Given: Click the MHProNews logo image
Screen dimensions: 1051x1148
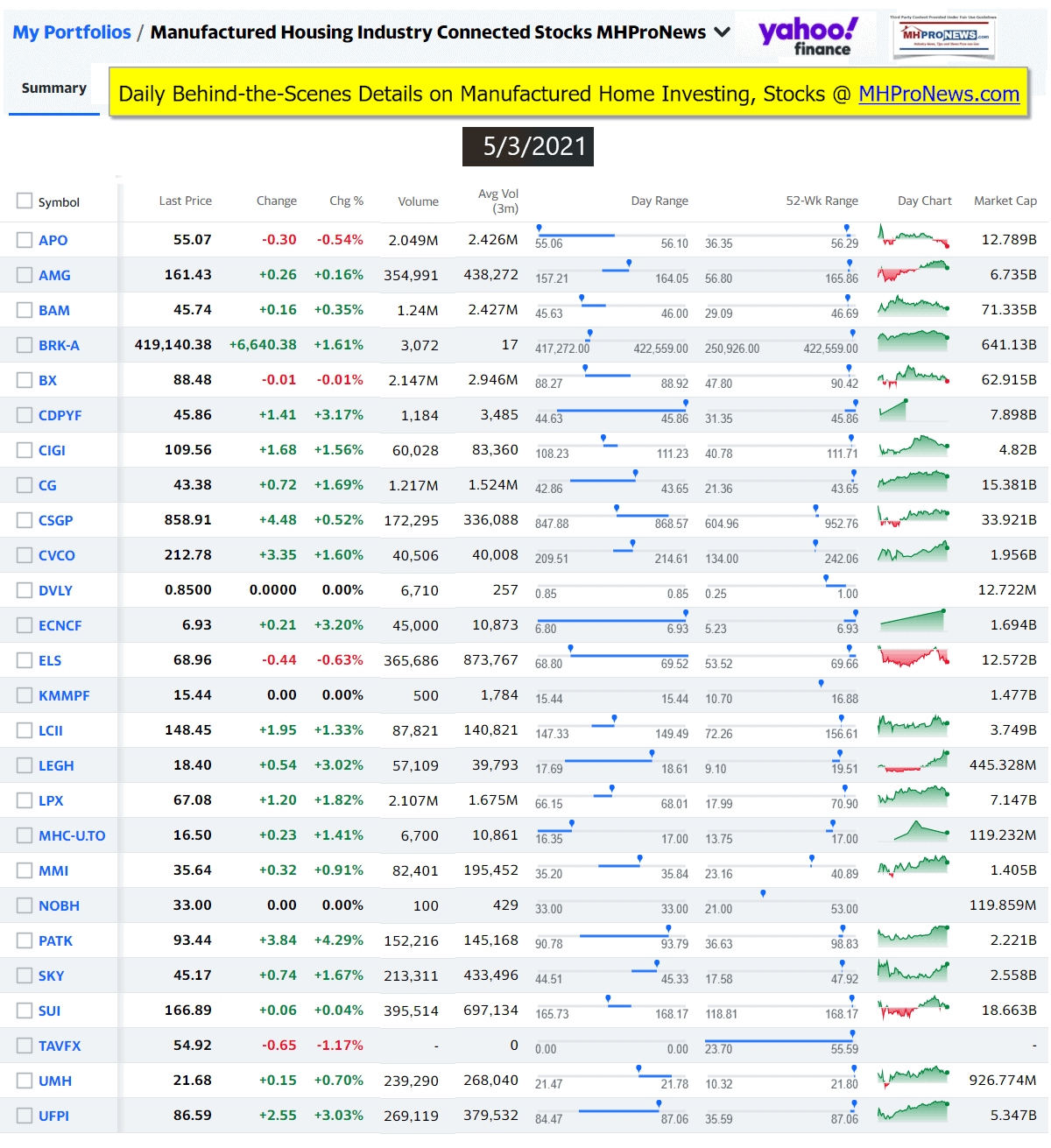Looking at the screenshot, I should pyautogui.click(x=944, y=37).
